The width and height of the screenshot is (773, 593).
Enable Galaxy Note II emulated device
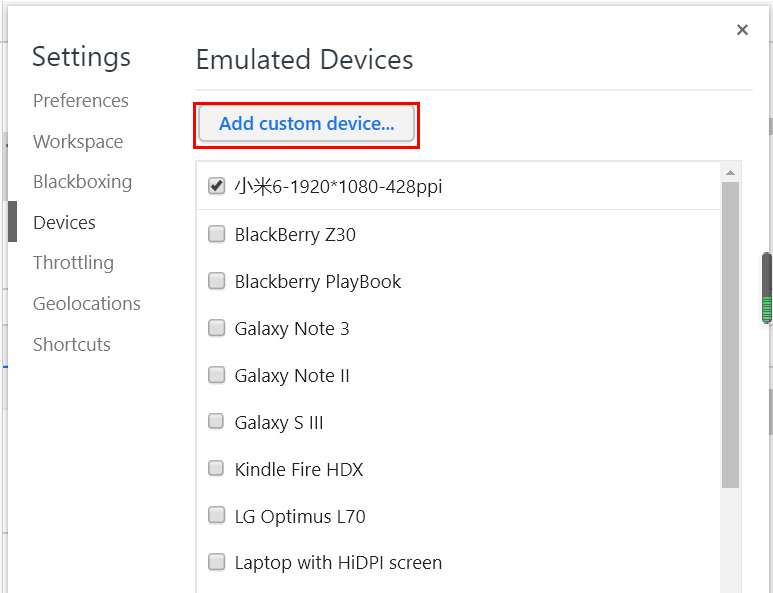[216, 375]
